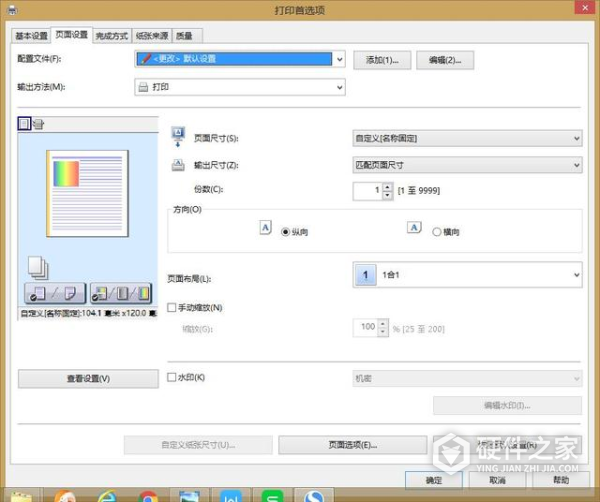Enable the 水印 watermark checkbox

click(x=172, y=378)
